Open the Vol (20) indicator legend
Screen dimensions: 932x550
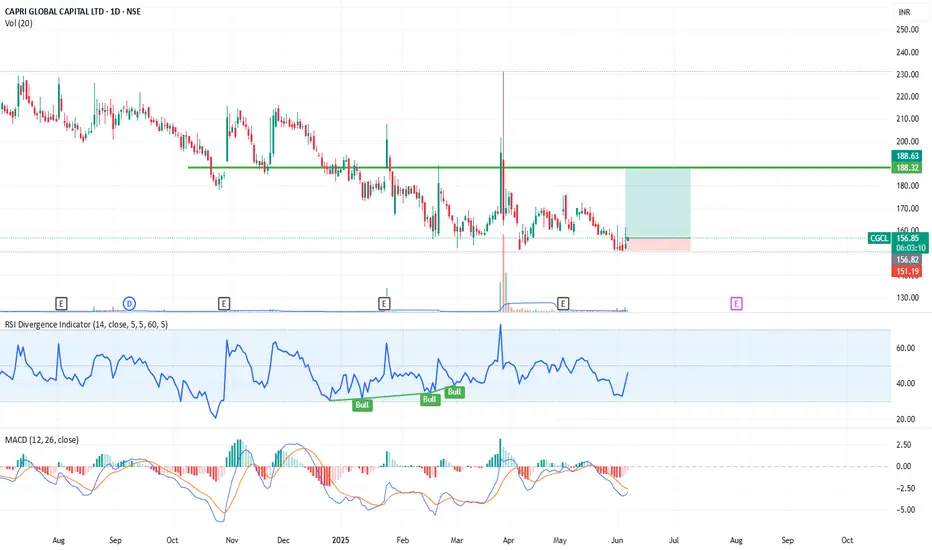click(x=18, y=23)
